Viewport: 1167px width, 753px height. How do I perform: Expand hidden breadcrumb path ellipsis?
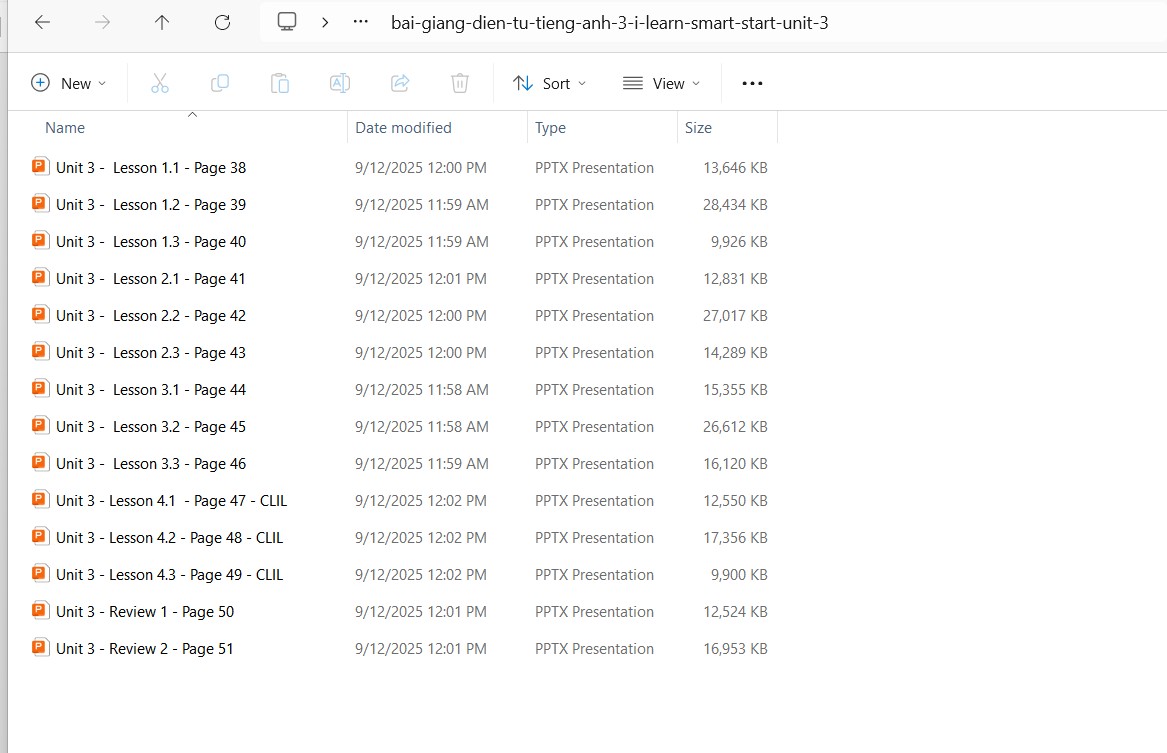(361, 22)
